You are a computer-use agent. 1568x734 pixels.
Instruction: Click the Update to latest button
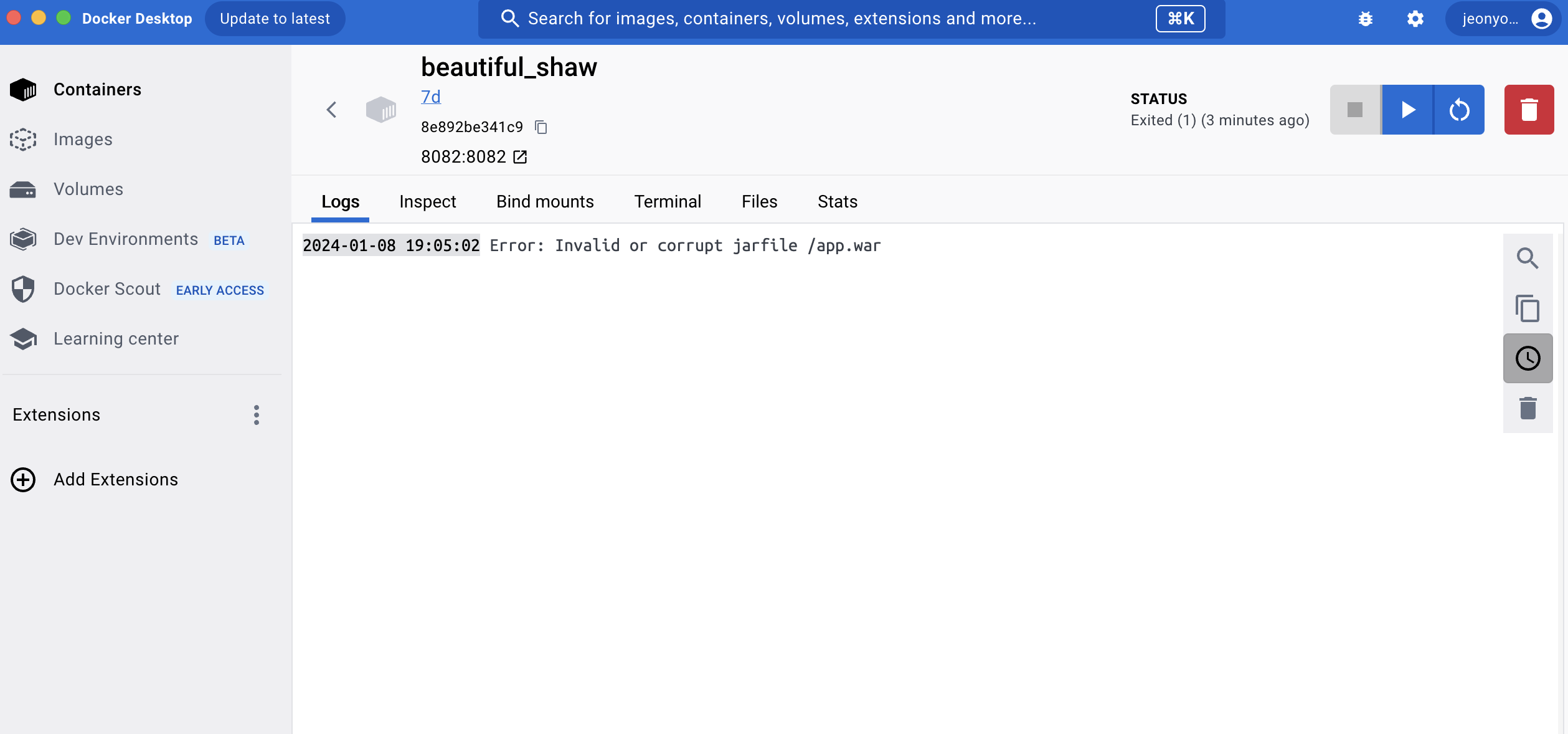(x=275, y=19)
